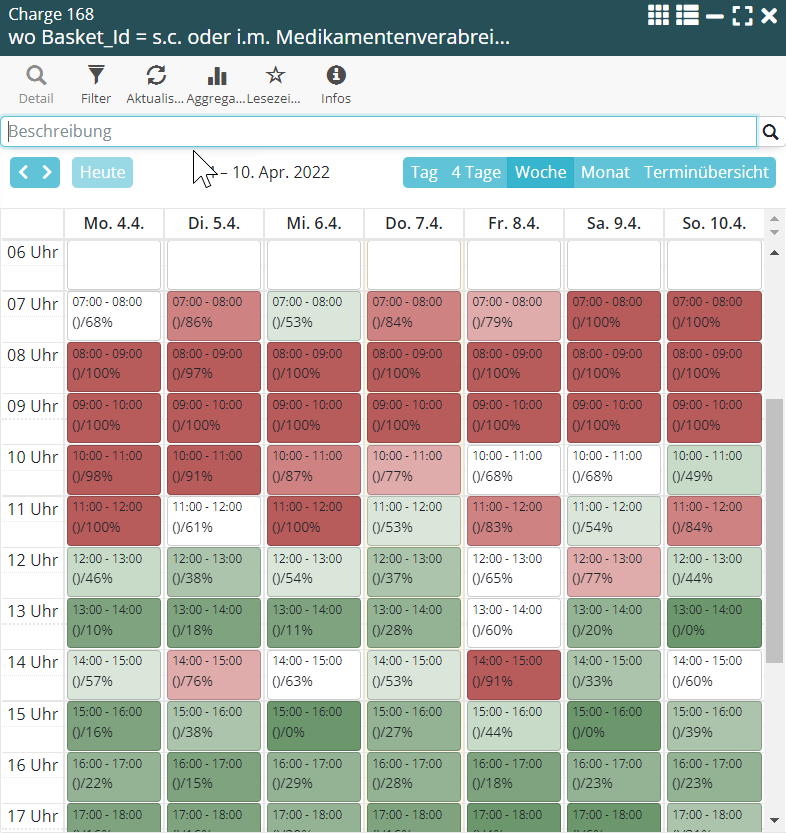Switch to grid view in title bar
786x833 pixels.
click(x=658, y=15)
